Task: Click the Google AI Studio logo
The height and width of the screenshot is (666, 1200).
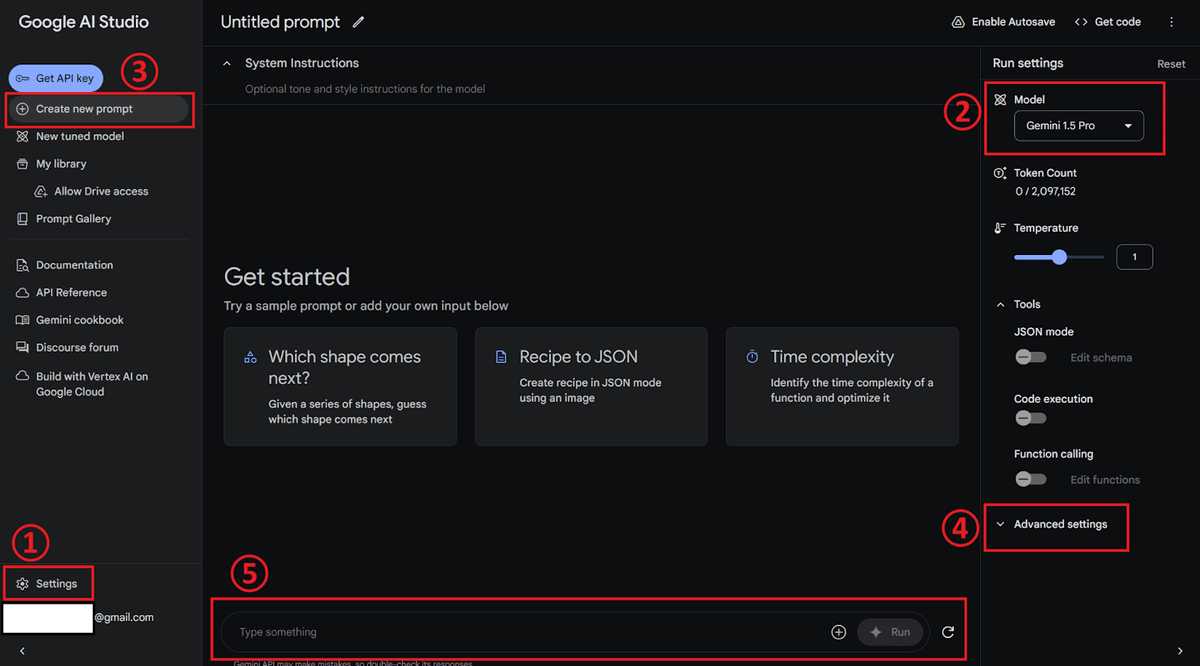Action: pos(84,22)
